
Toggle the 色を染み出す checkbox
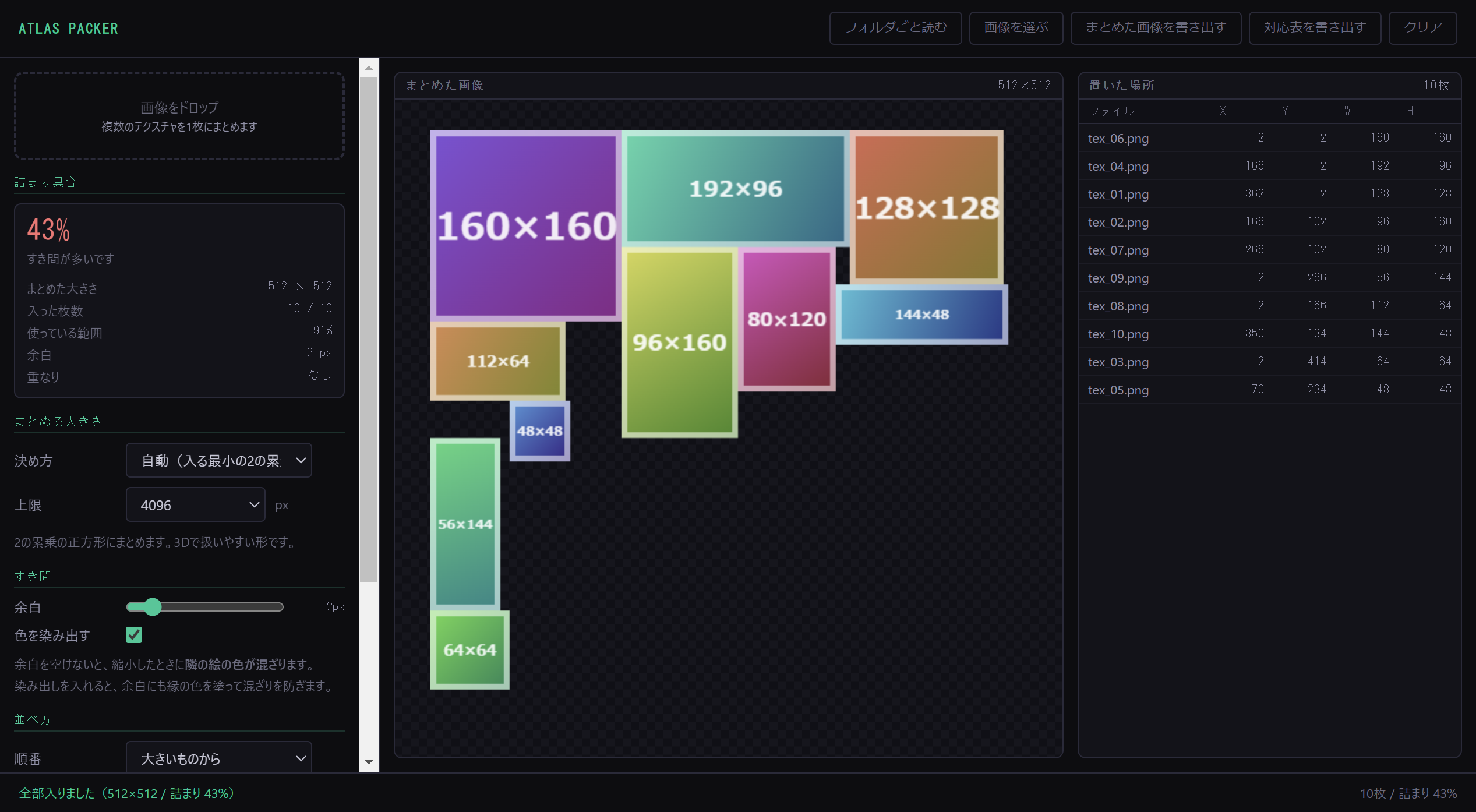pyautogui.click(x=134, y=635)
